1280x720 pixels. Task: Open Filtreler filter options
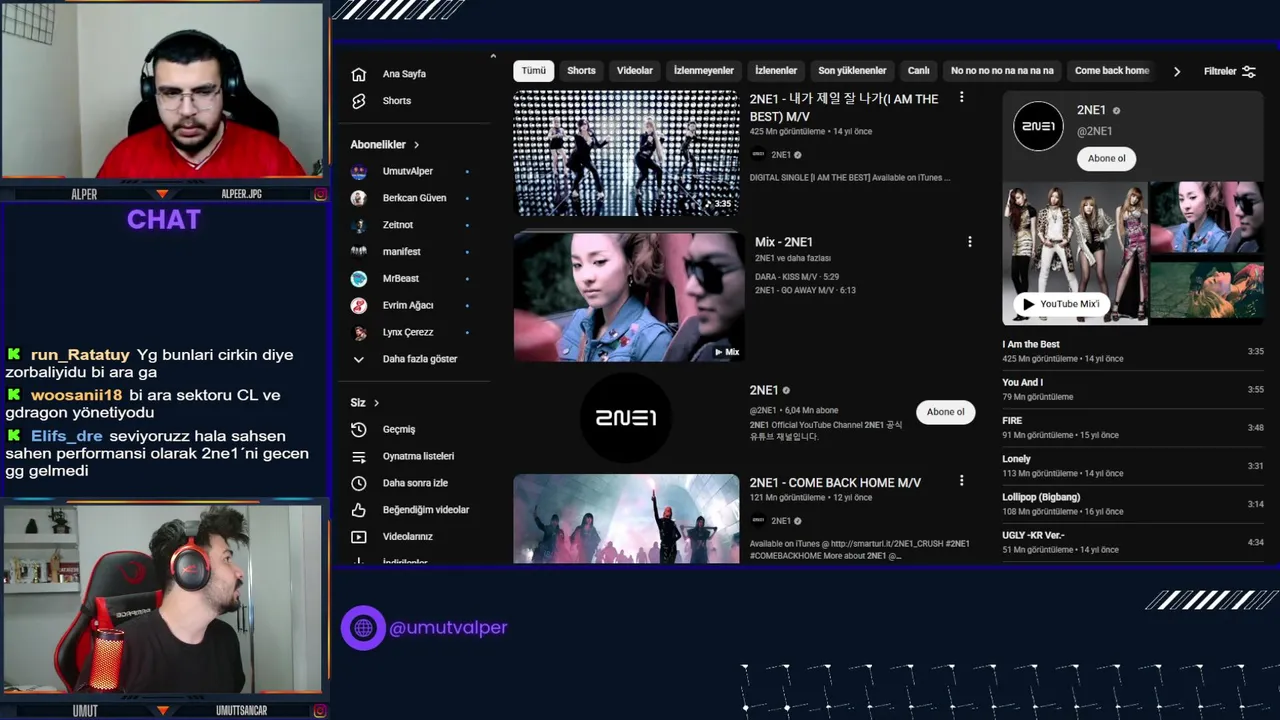click(1230, 71)
